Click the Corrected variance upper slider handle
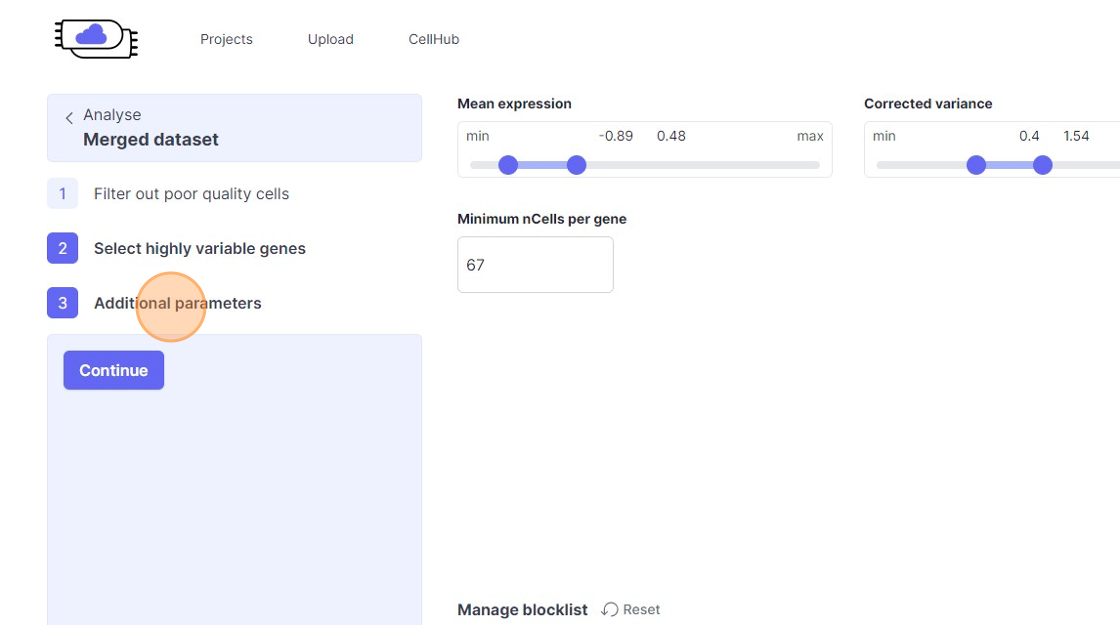1120x625 pixels. point(1042,165)
